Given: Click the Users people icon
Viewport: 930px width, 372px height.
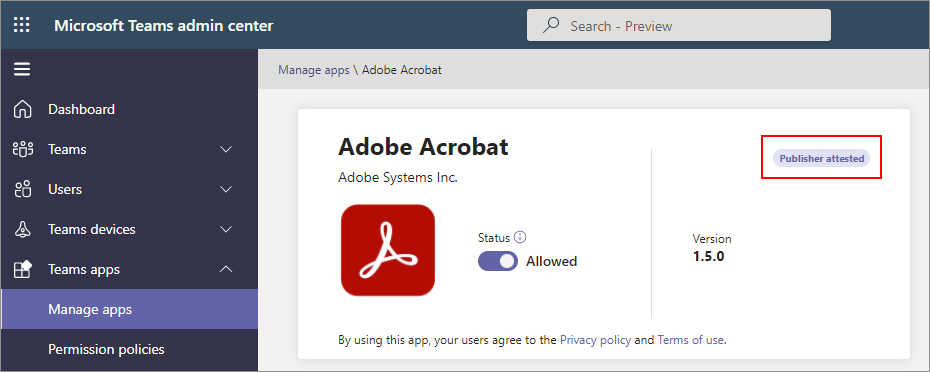Looking at the screenshot, I should coord(22,189).
